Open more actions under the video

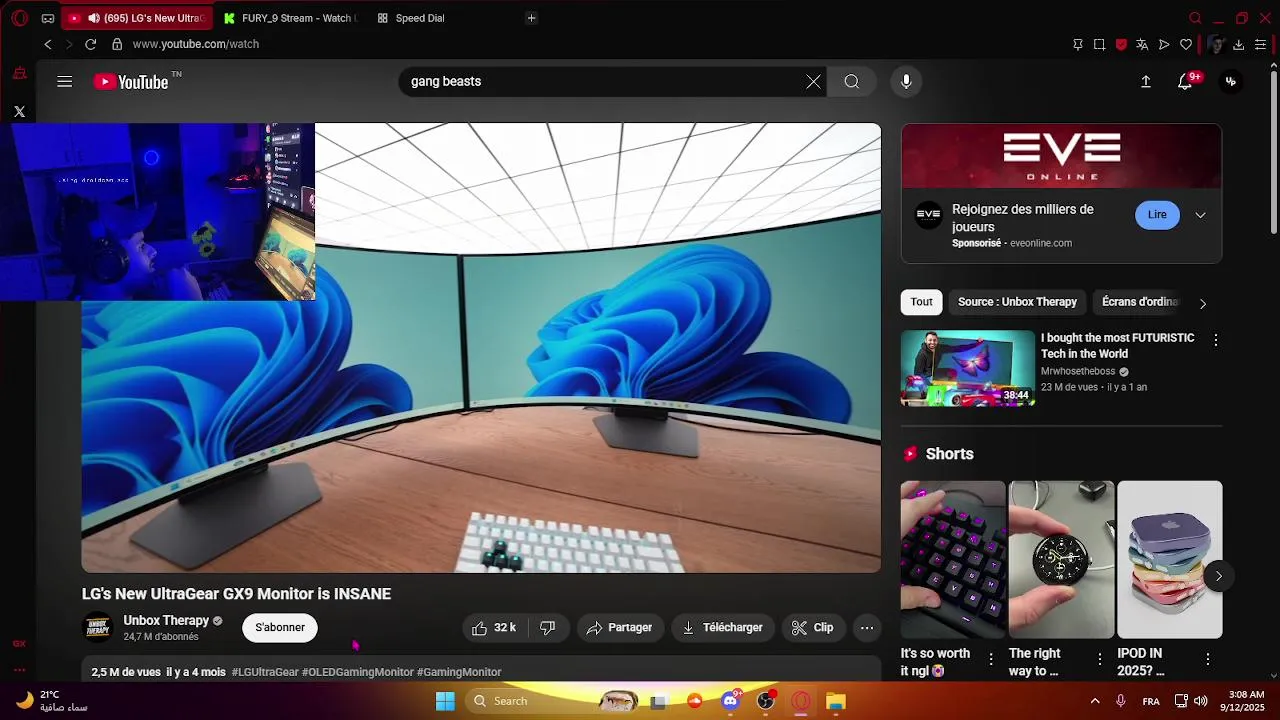point(867,628)
